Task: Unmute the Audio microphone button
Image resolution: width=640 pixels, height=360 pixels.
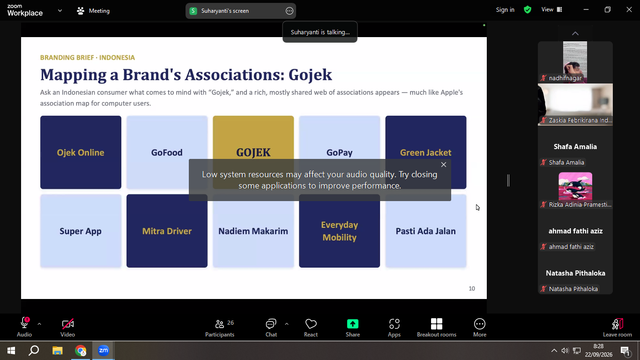Action: coord(24,327)
